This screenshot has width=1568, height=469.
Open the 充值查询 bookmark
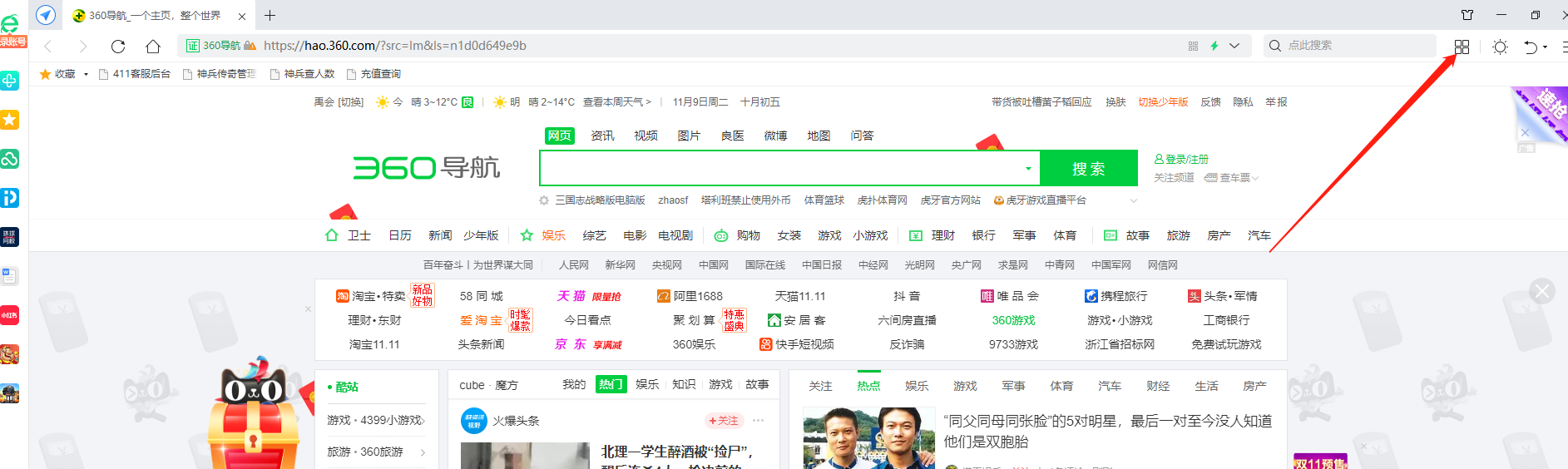pos(373,74)
